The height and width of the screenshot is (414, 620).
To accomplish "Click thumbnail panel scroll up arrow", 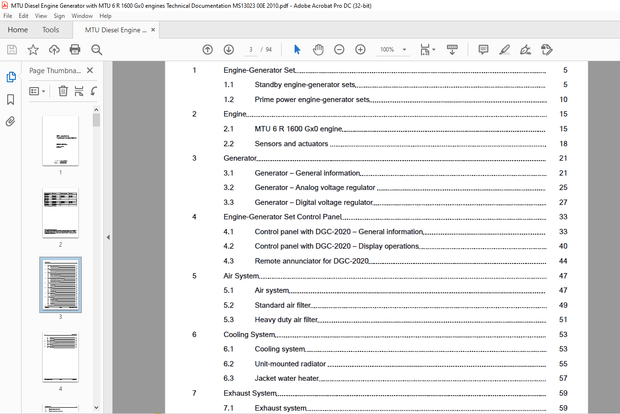I will pyautogui.click(x=96, y=110).
